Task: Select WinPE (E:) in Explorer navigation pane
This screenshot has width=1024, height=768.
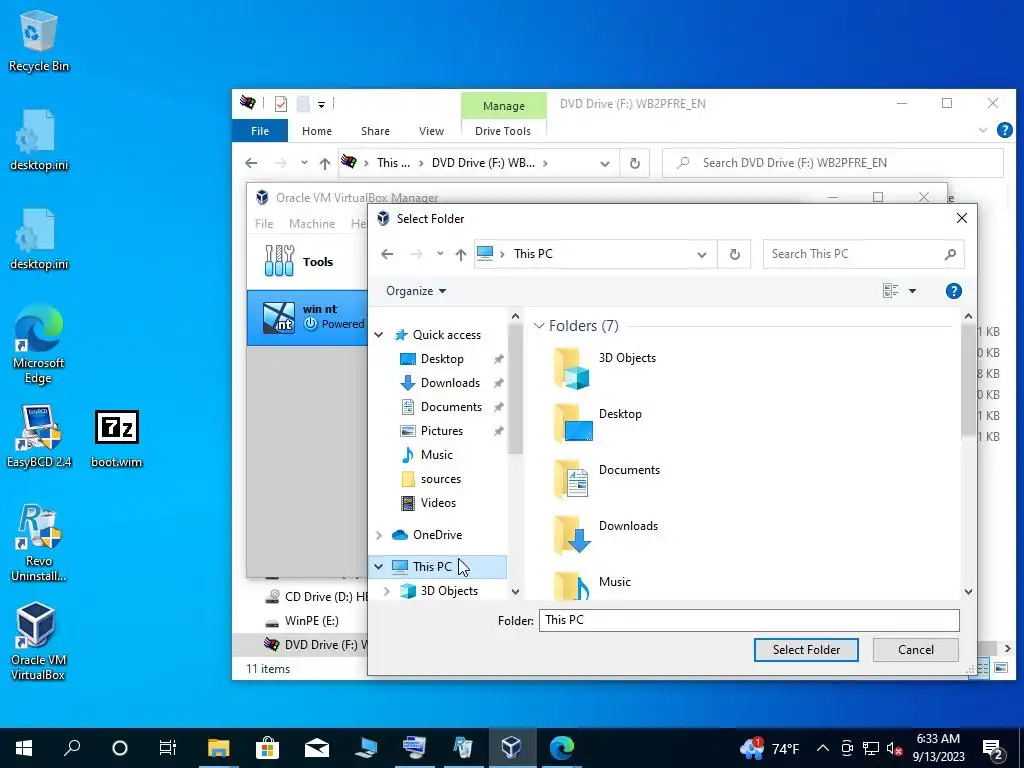Action: (x=312, y=621)
